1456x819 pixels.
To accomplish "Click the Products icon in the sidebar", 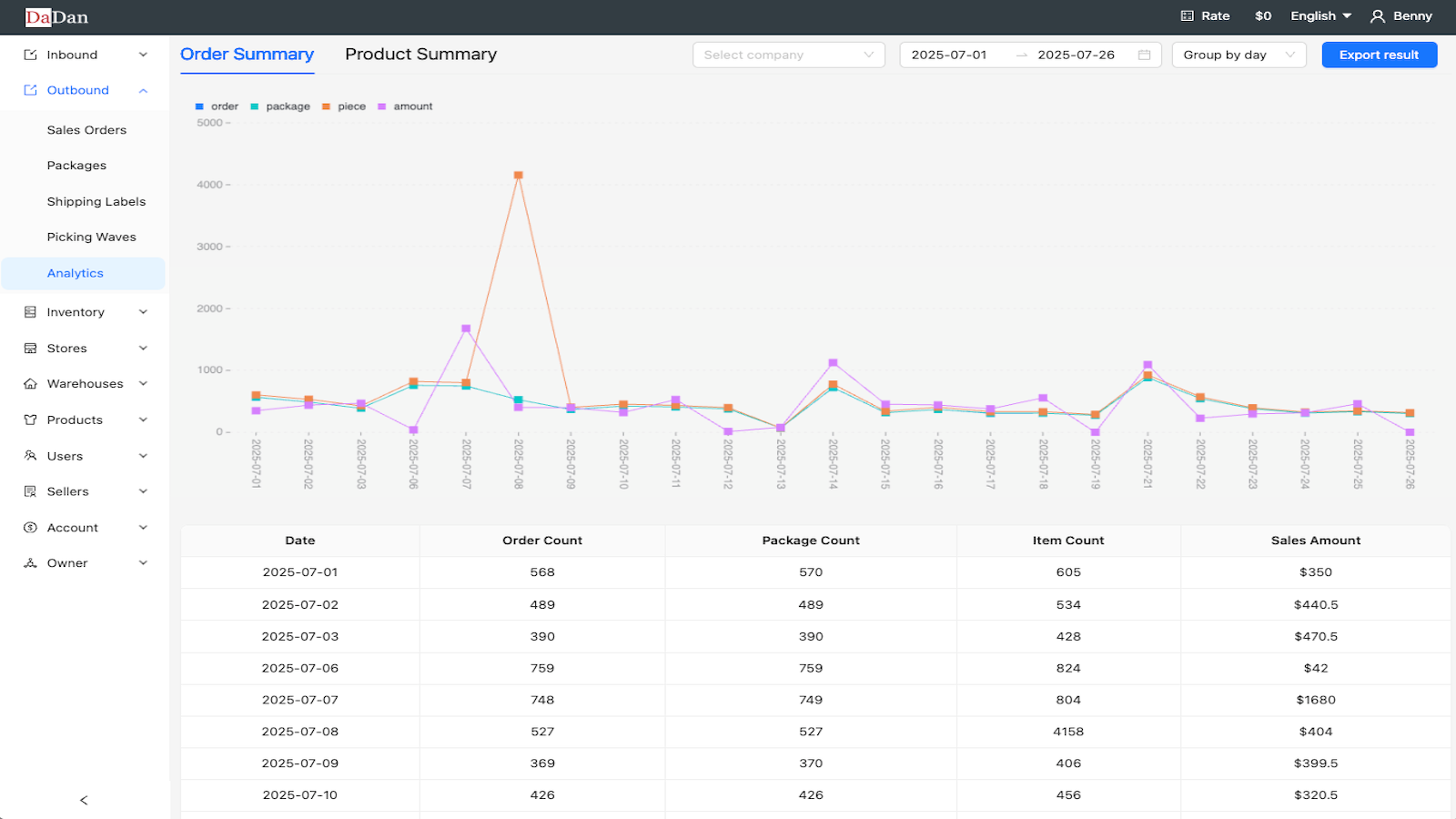I will (x=28, y=420).
